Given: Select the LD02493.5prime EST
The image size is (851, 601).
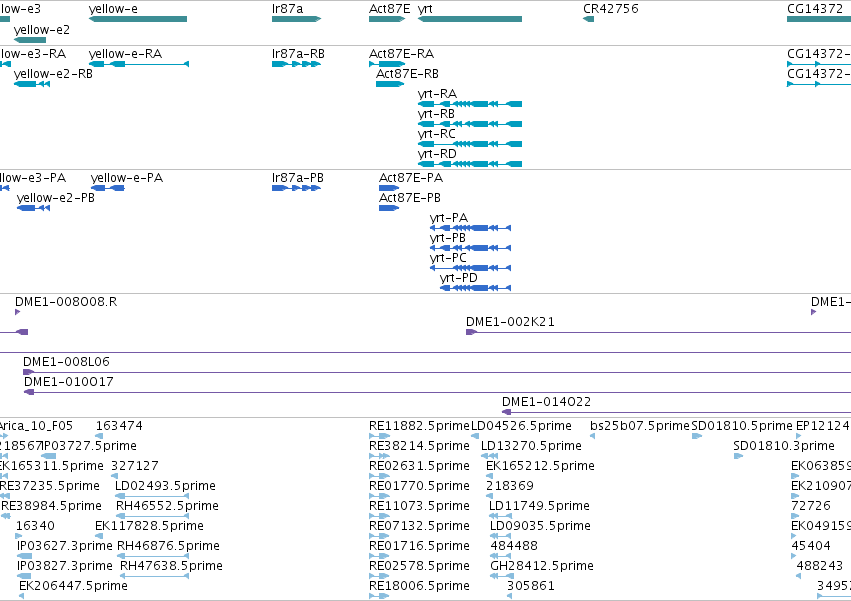Looking at the screenshot, I should pos(166,486).
